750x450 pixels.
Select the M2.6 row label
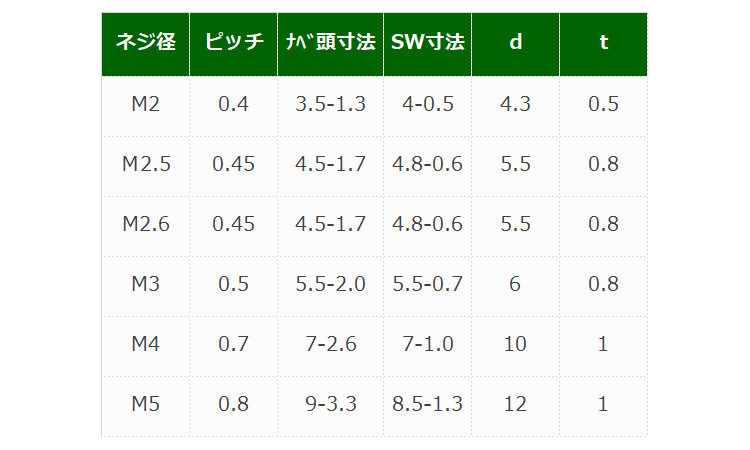(145, 224)
